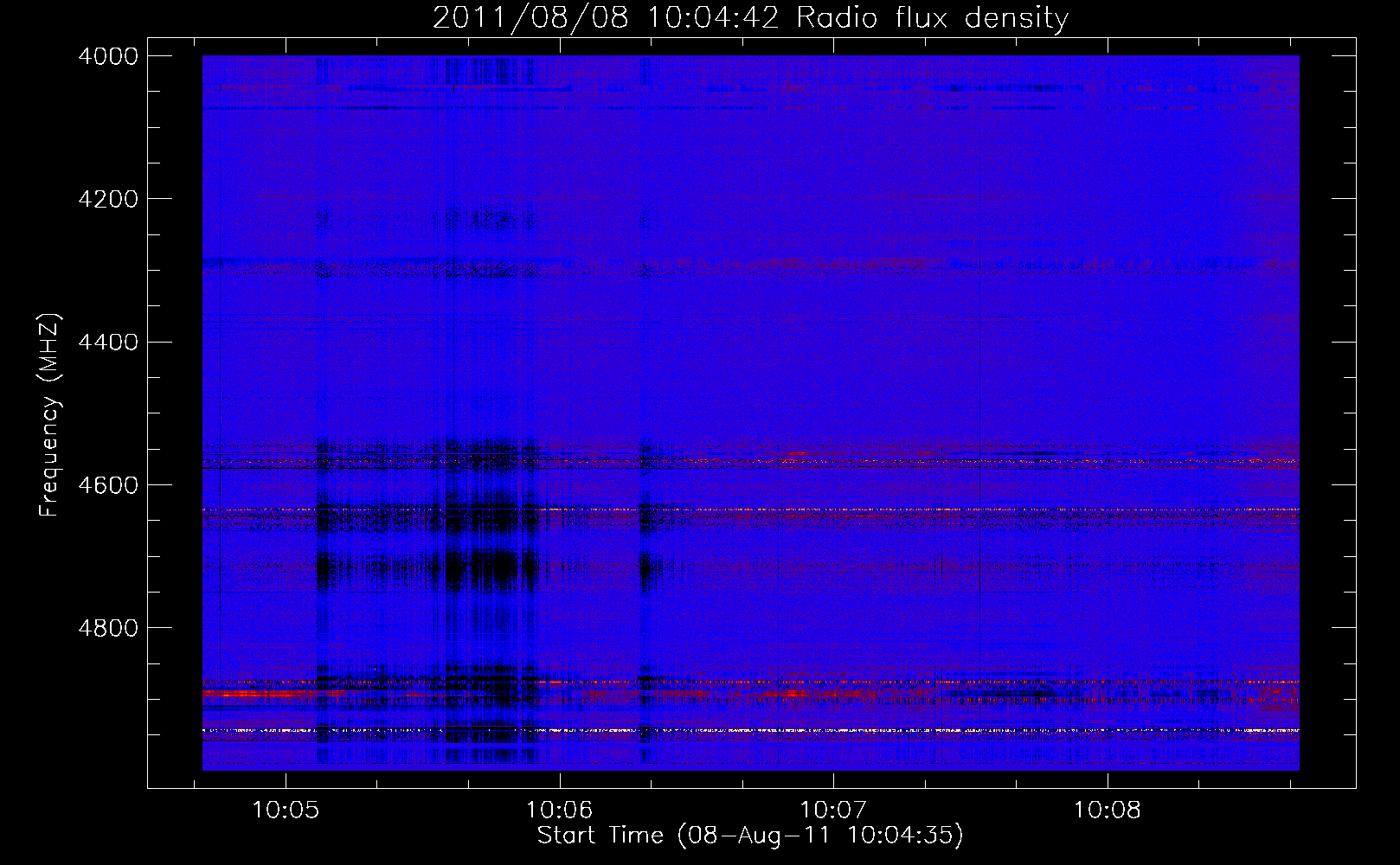The width and height of the screenshot is (1400, 865).
Task: Click the 4400 frequency tick label
Action: (x=108, y=342)
